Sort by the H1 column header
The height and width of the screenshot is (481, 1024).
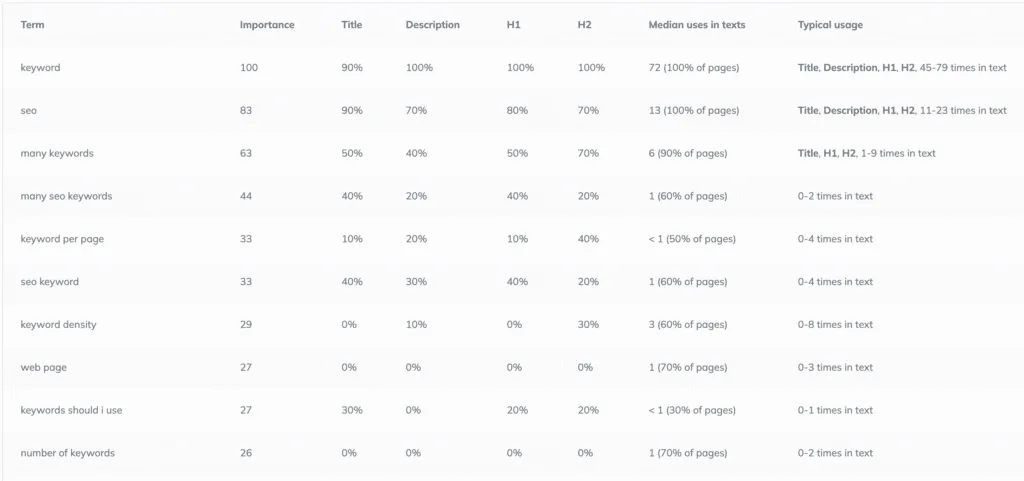click(513, 25)
